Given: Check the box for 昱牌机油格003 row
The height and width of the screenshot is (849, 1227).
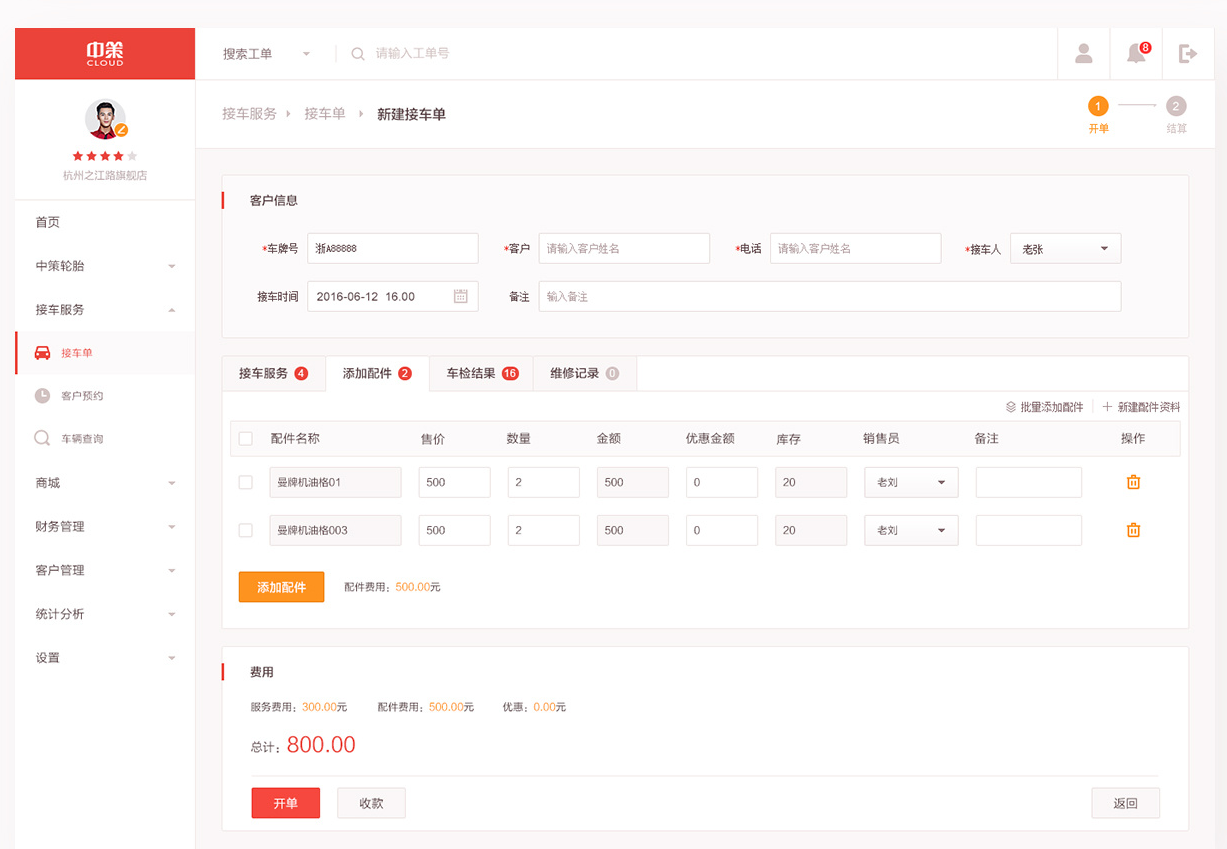Looking at the screenshot, I should pos(246,530).
